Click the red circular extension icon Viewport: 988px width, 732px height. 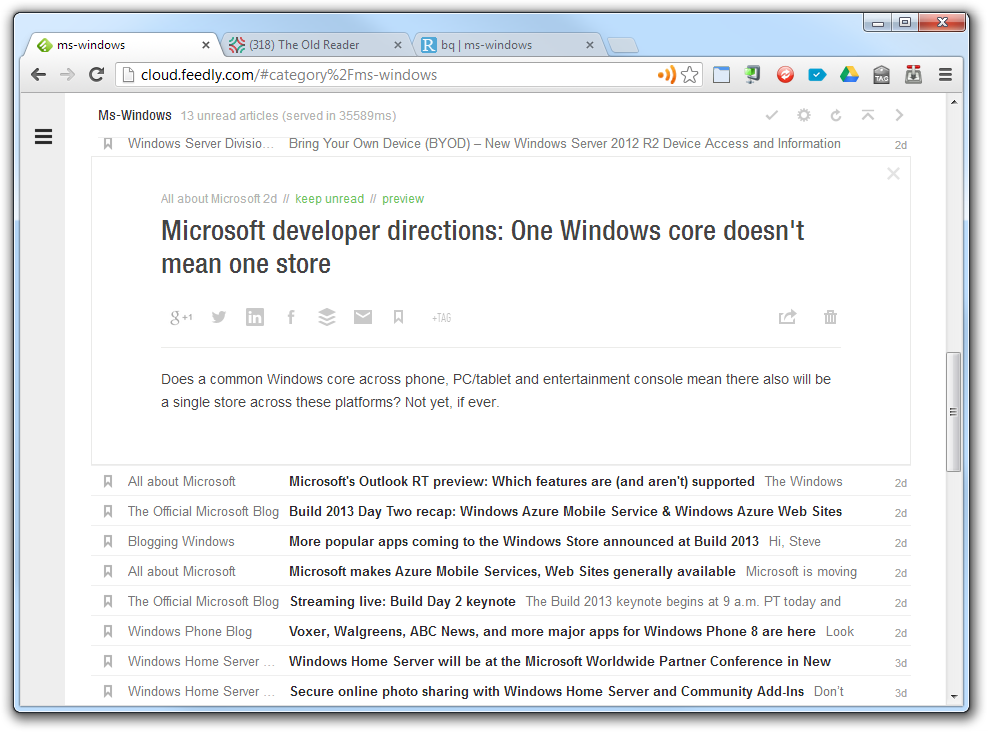point(785,75)
